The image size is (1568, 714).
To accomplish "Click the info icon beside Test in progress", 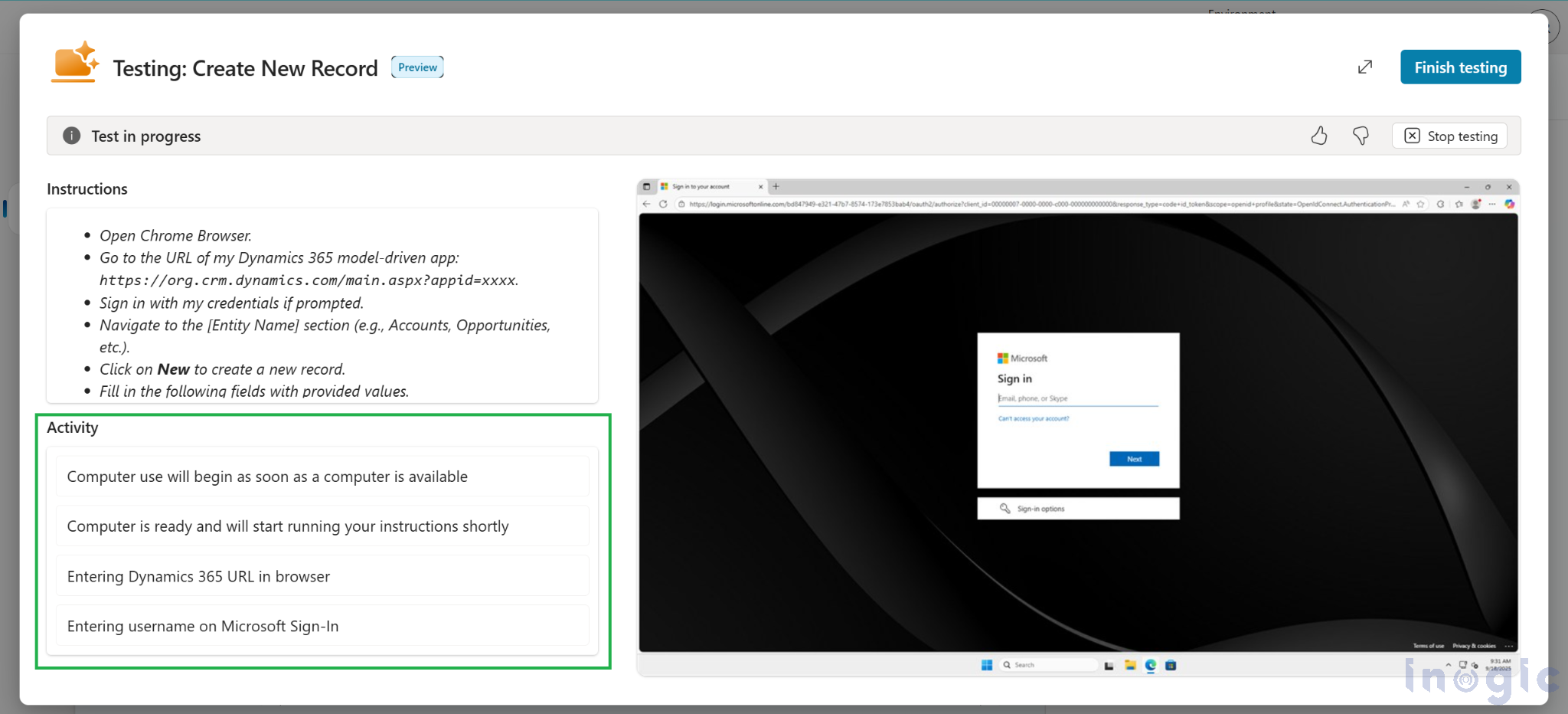I will (x=71, y=136).
